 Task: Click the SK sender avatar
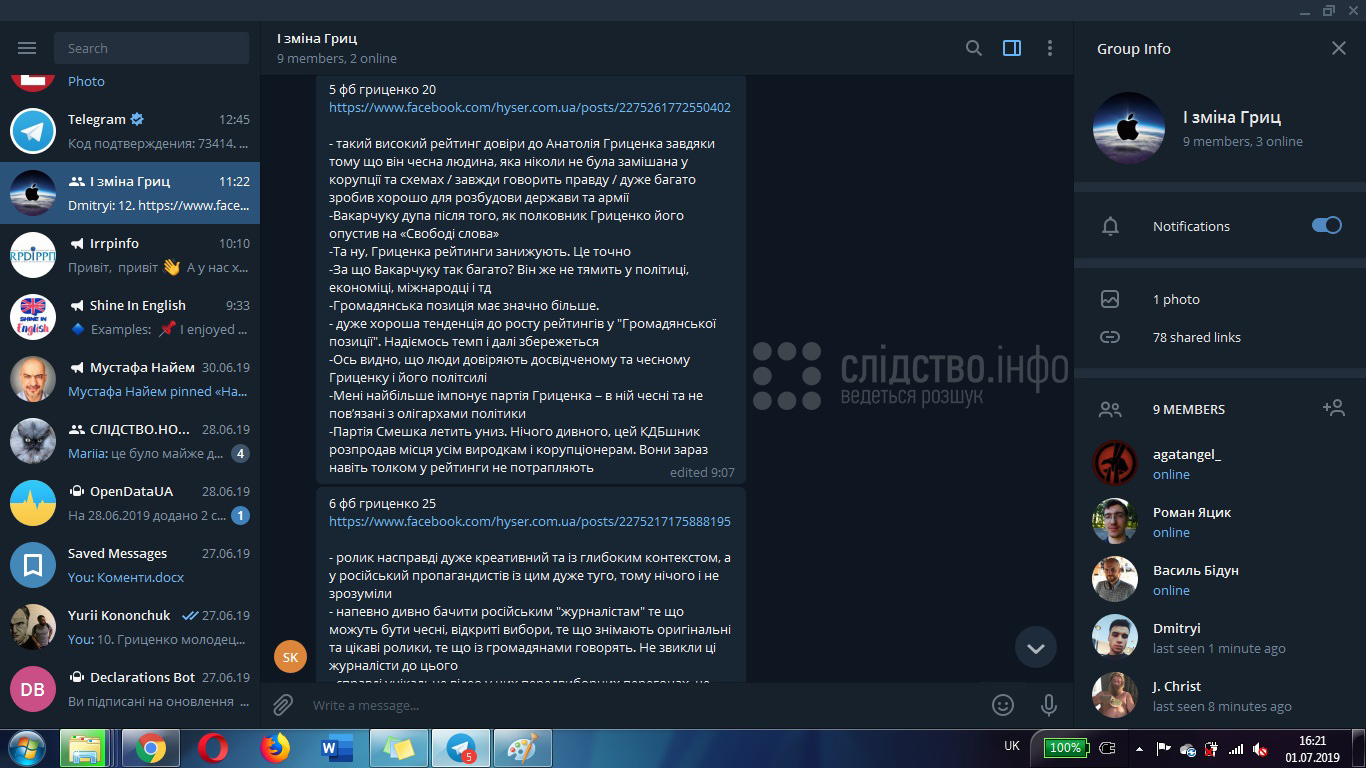tap(290, 657)
